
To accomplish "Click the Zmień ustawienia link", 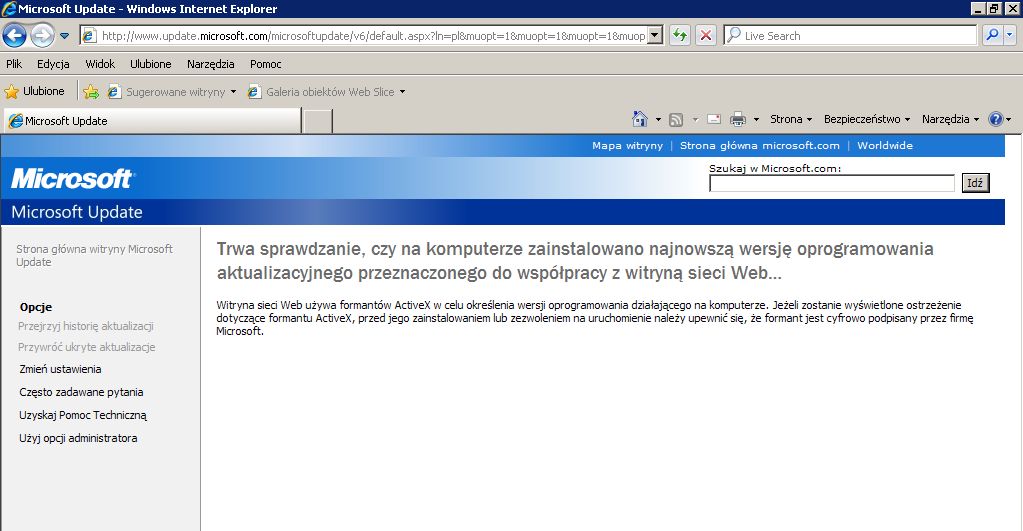I will tap(60, 369).
